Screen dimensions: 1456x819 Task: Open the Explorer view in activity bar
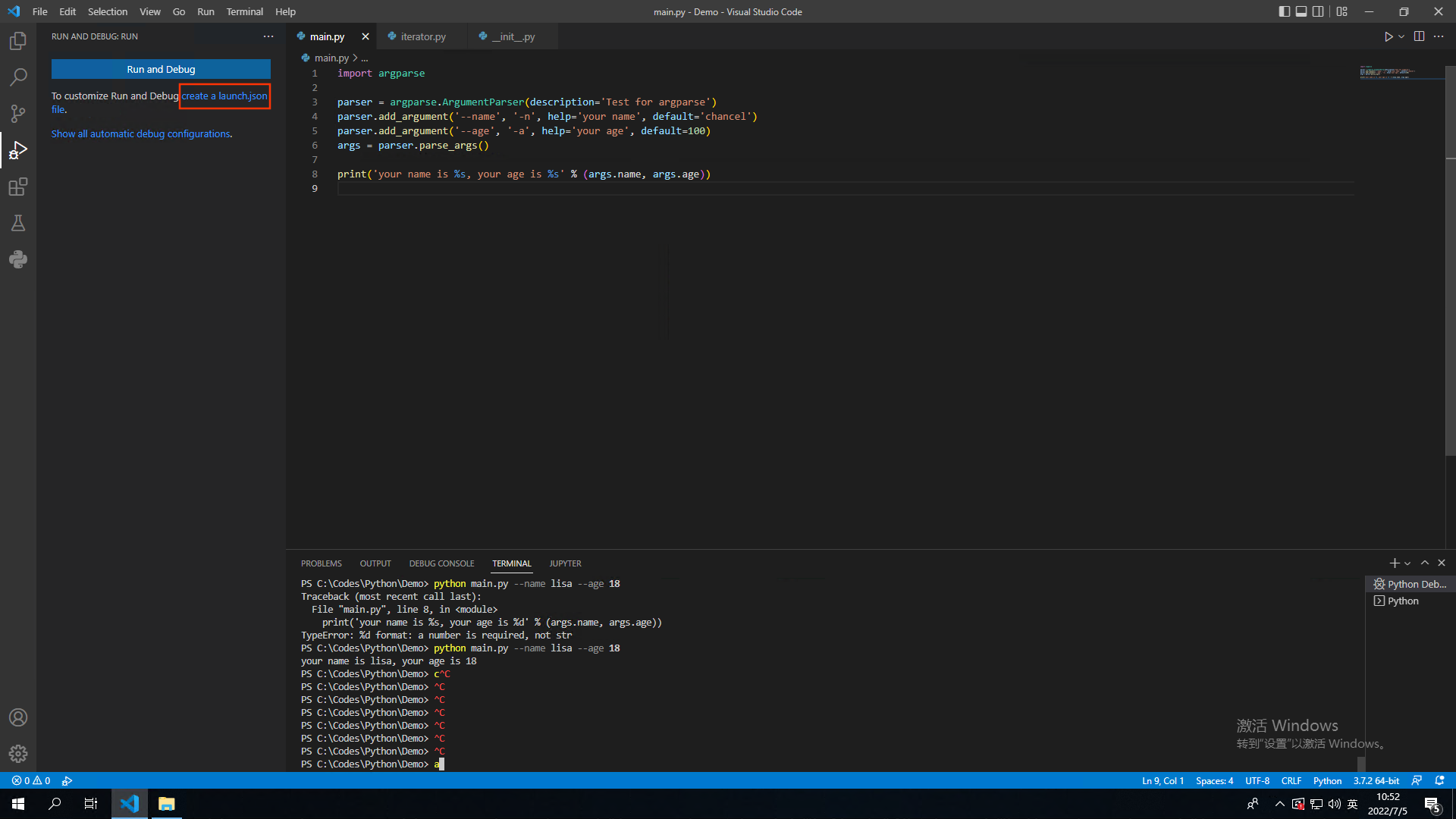click(x=18, y=41)
